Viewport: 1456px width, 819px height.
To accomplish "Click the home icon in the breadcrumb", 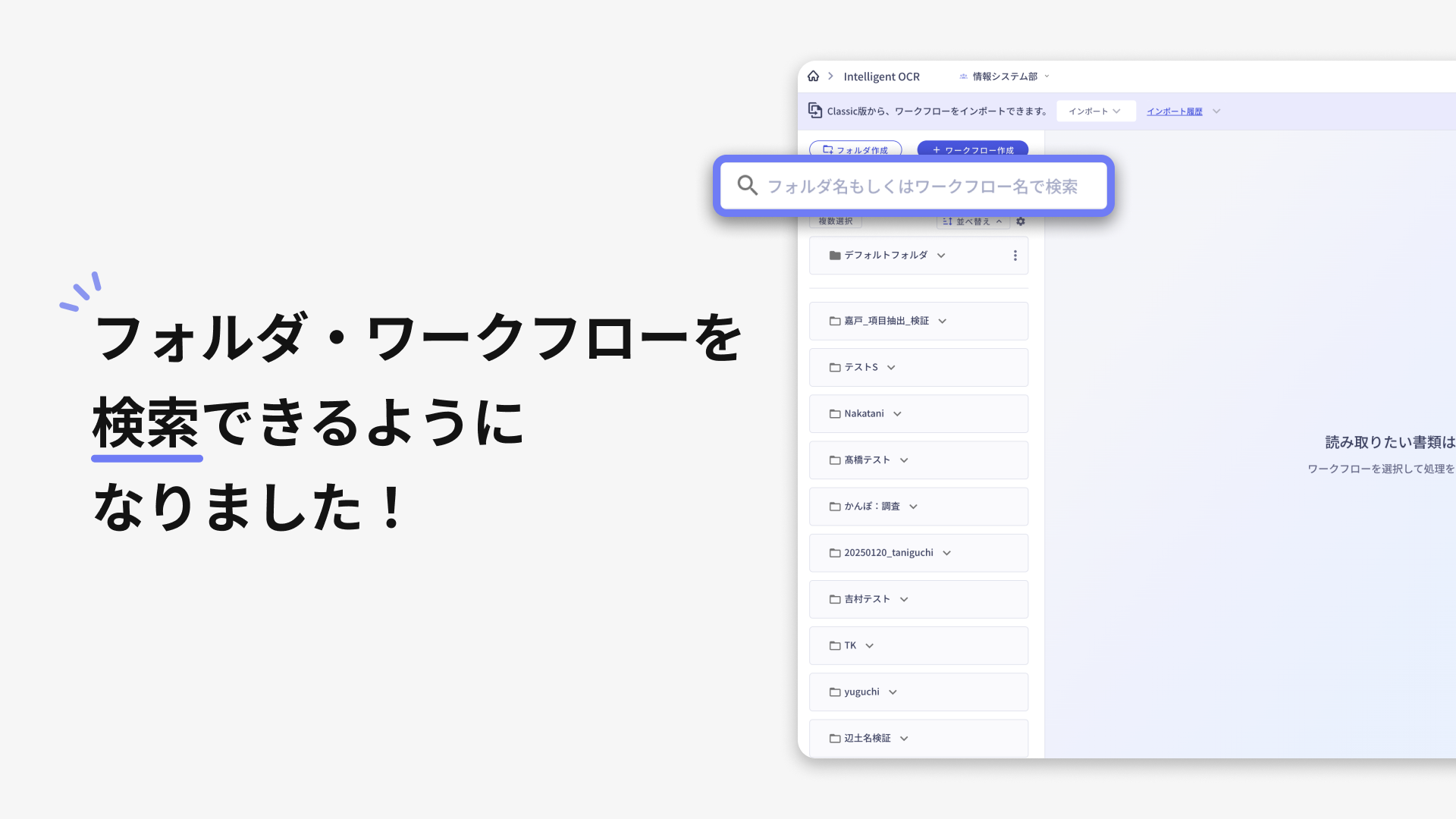I will pyautogui.click(x=814, y=76).
